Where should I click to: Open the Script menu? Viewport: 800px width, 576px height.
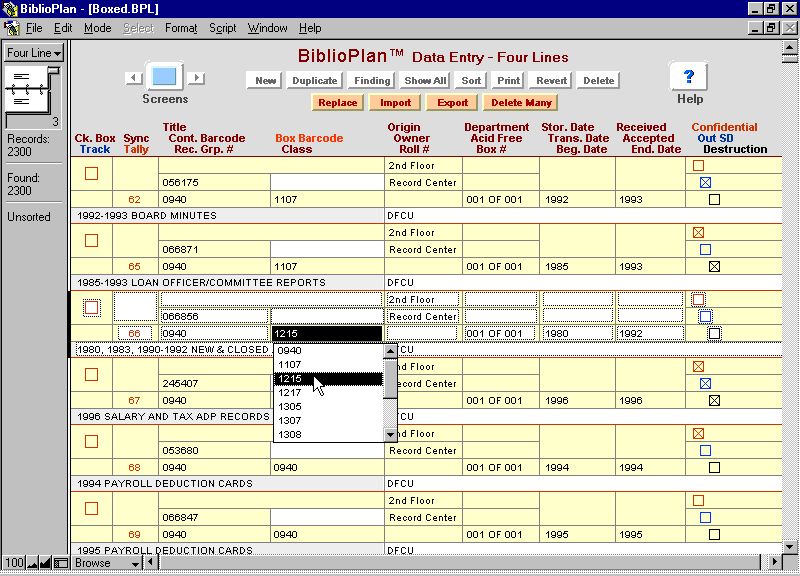[x=222, y=28]
